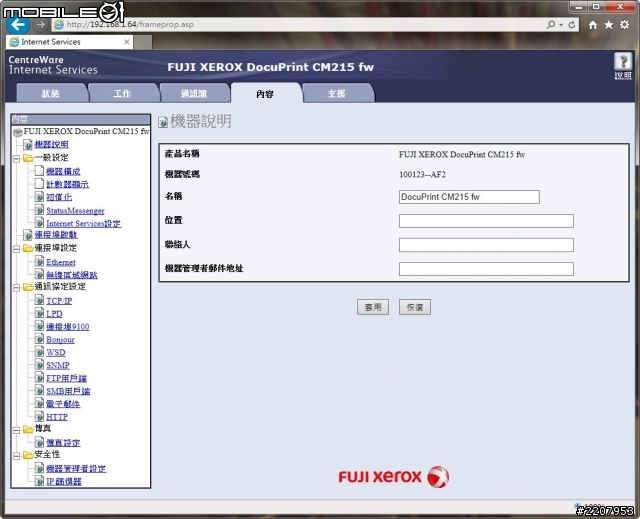Select the 內容 tab
Viewport: 640px width, 519px height.
pyautogui.click(x=265, y=93)
